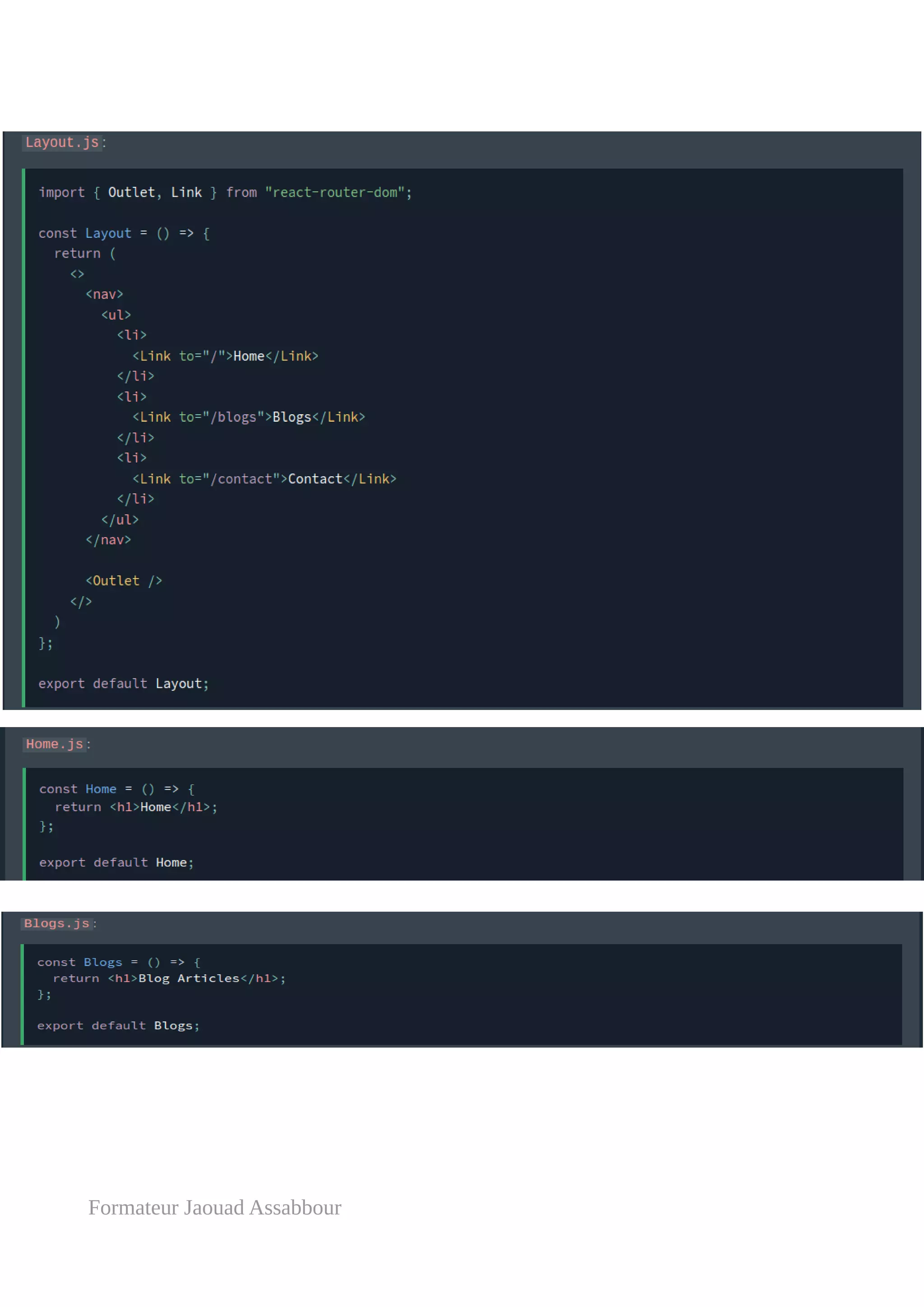The image size is (924, 1307).
Task: Click the opening ul tag
Action: pyautogui.click(x=116, y=315)
